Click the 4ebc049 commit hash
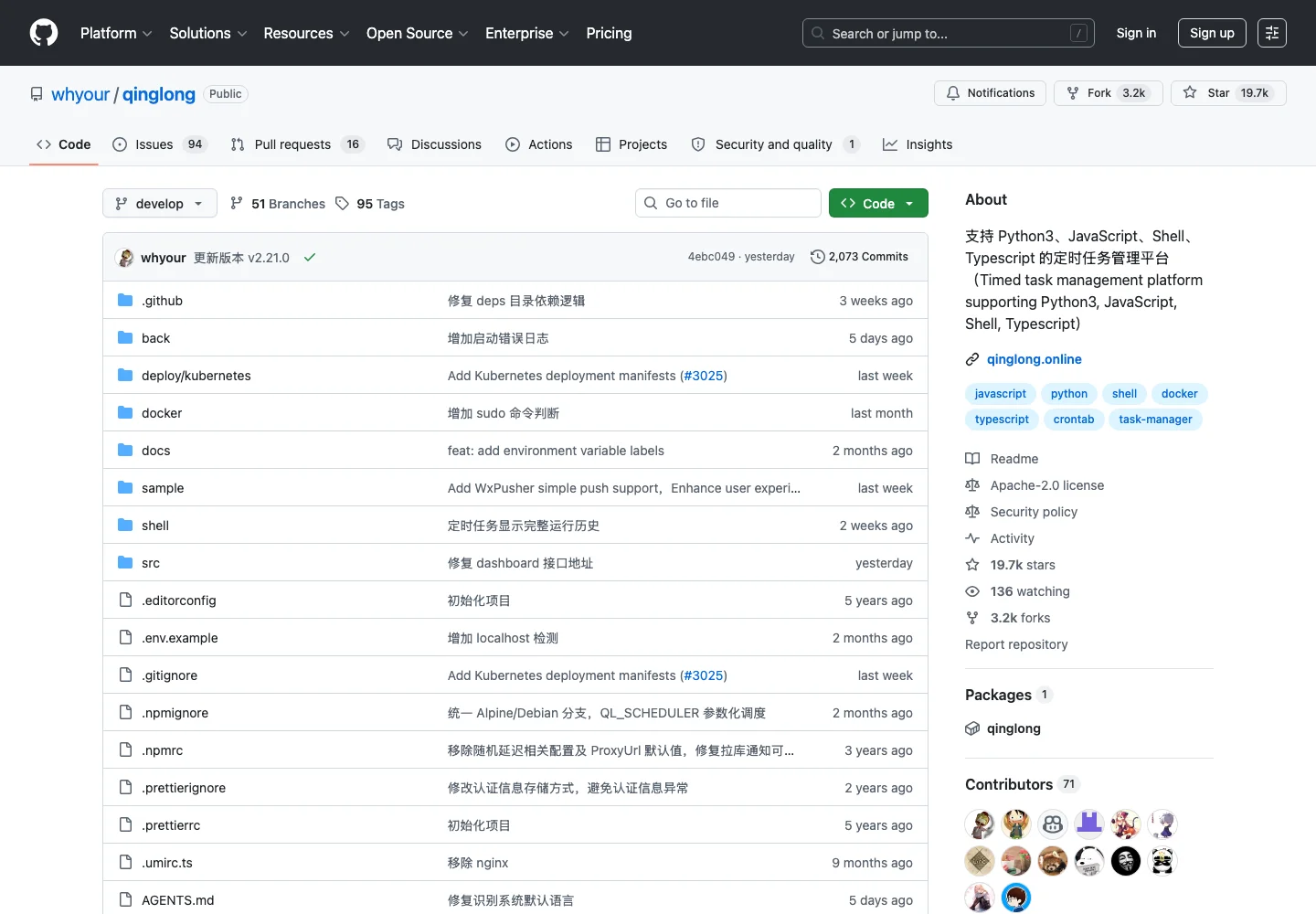This screenshot has width=1316, height=914. click(711, 257)
